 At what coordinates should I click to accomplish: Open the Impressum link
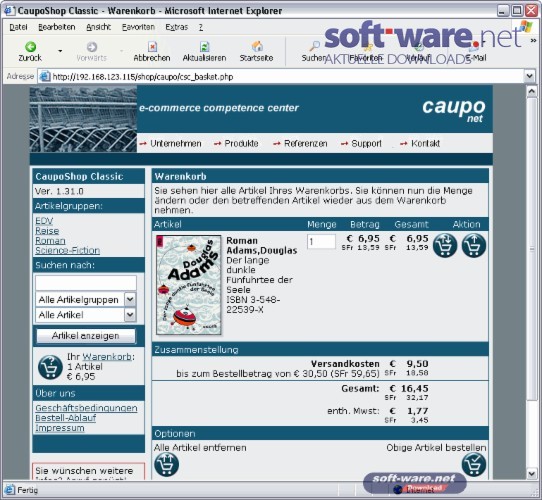pyautogui.click(x=60, y=428)
